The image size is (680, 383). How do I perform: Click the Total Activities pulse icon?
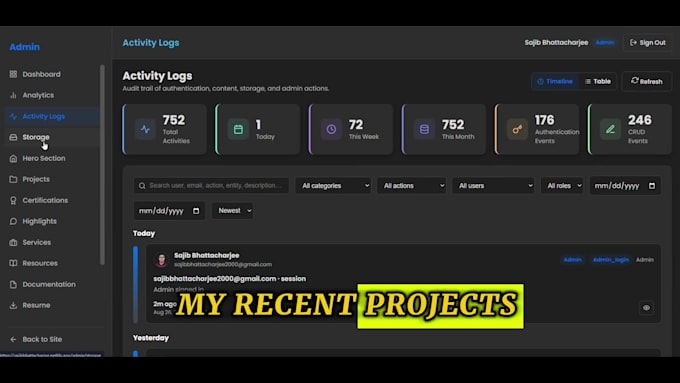point(145,129)
